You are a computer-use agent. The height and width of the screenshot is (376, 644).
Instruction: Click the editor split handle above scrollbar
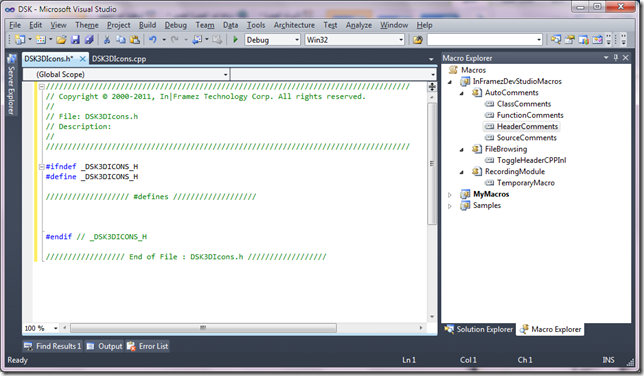(432, 87)
